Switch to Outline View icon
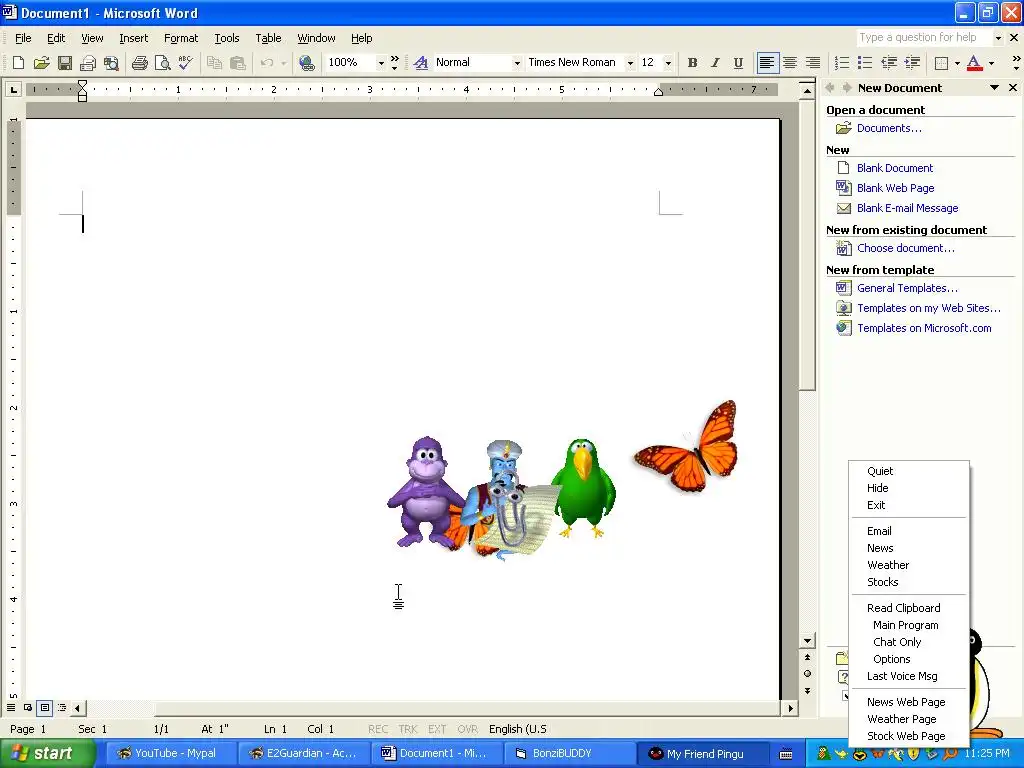Screen dimensions: 1024x768 click(x=61, y=707)
